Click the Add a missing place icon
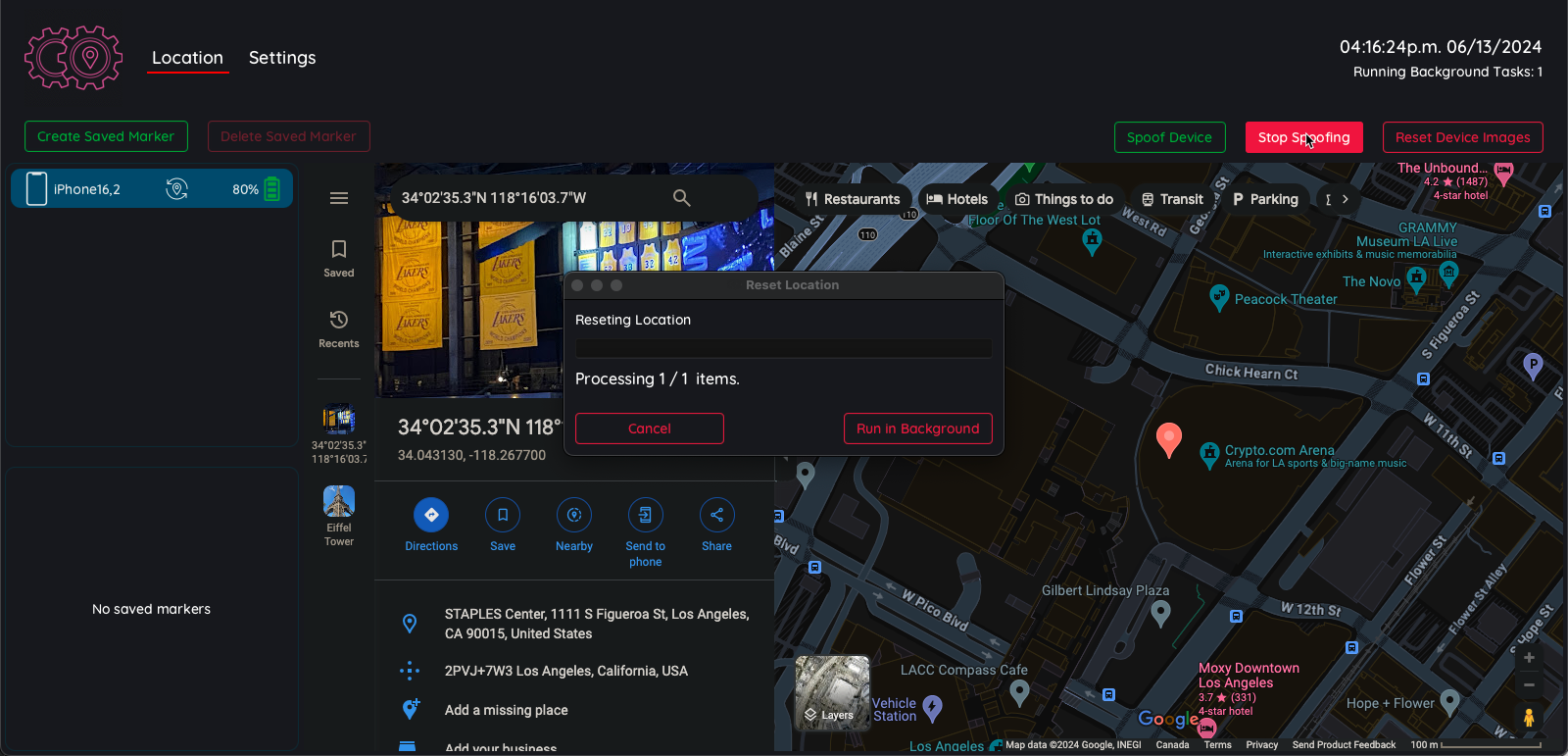This screenshot has height=756, width=1568. (411, 709)
